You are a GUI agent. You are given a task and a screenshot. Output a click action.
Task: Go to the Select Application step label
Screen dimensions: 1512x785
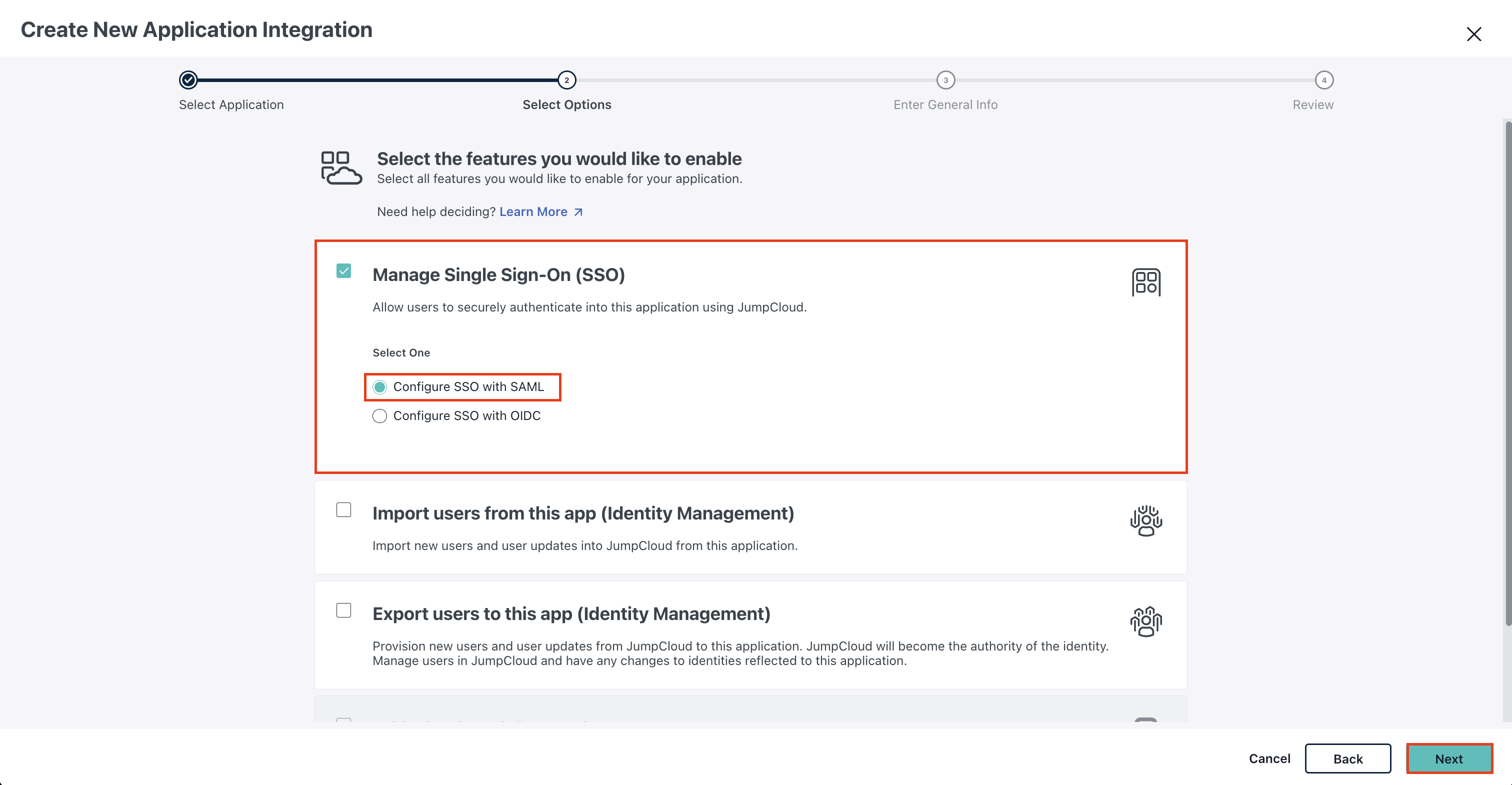point(231,104)
